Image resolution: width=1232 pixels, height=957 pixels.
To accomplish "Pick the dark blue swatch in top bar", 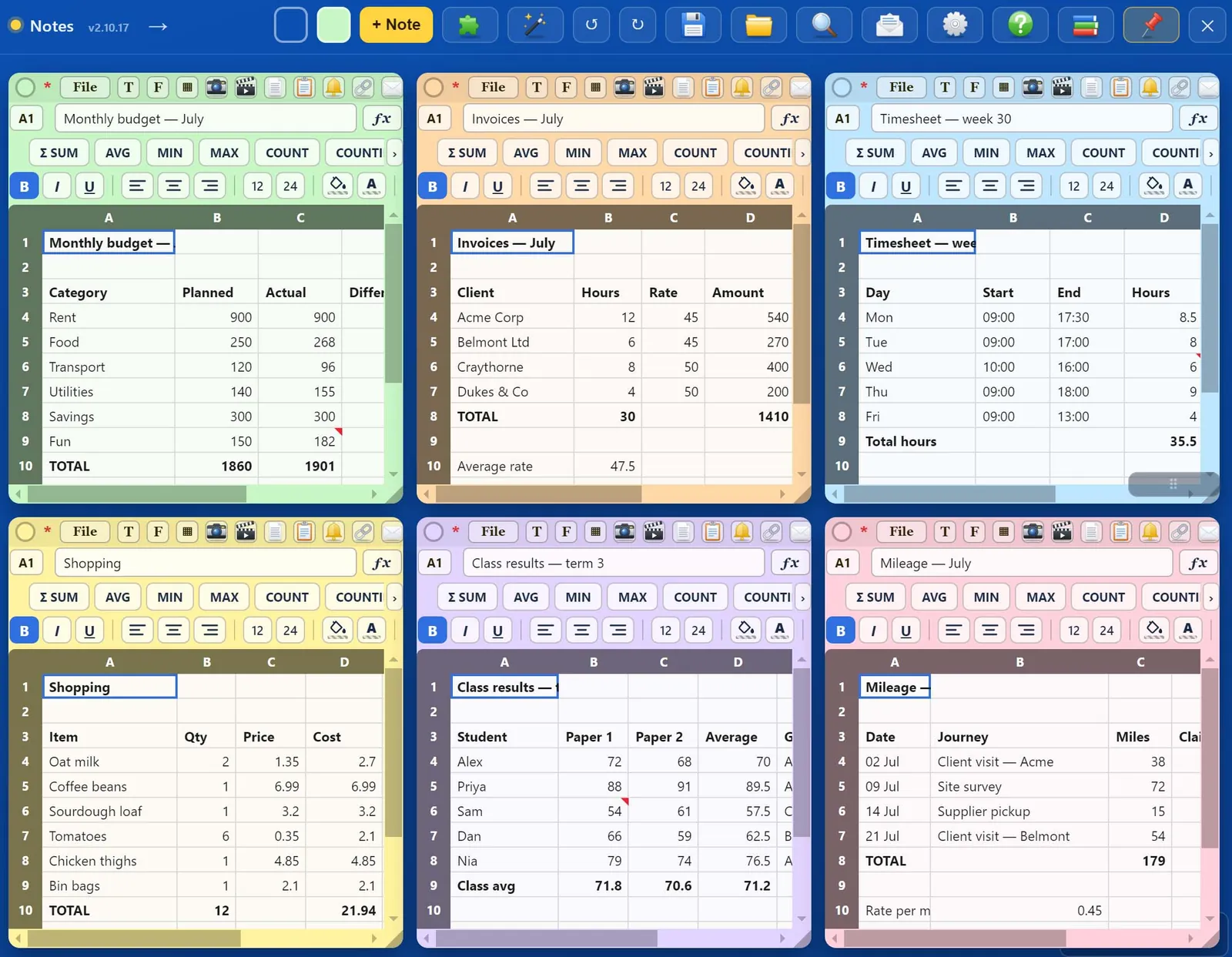I will pyautogui.click(x=290, y=25).
